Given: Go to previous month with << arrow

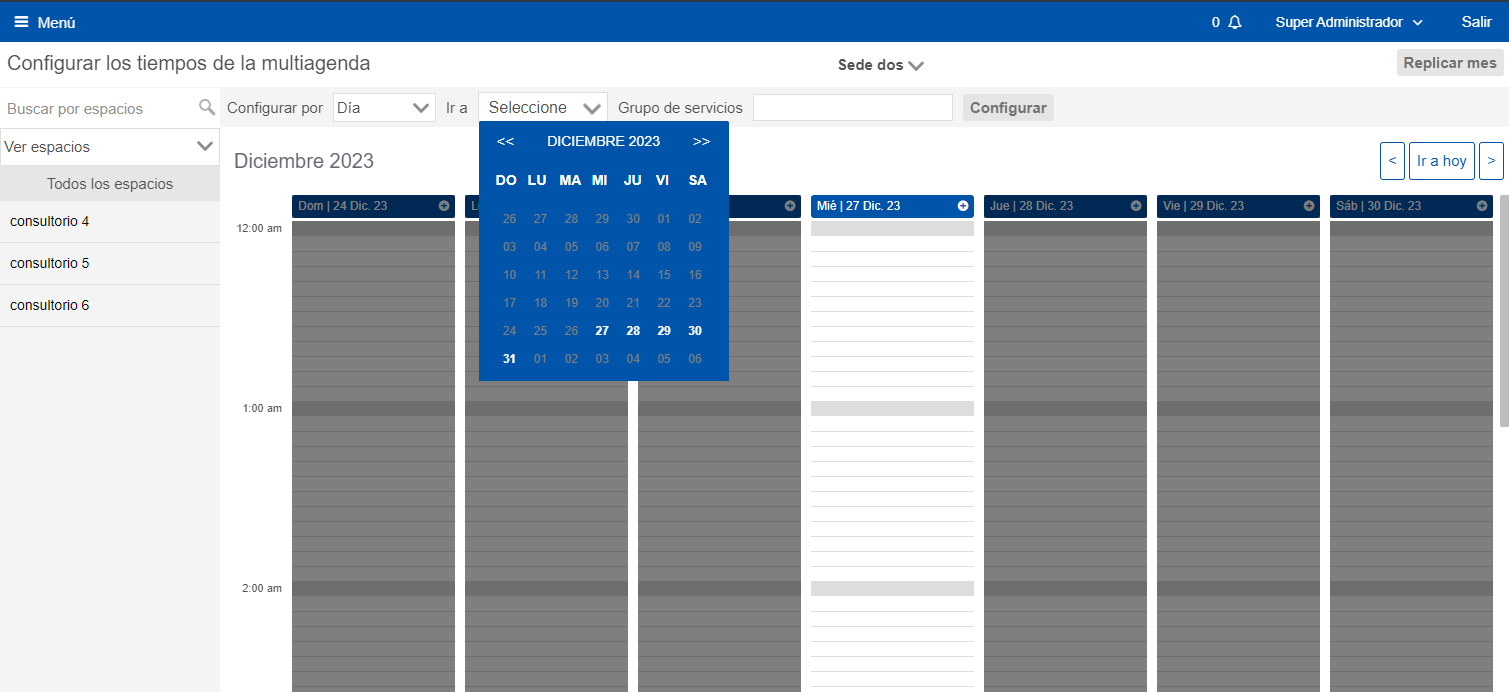Looking at the screenshot, I should coord(505,141).
